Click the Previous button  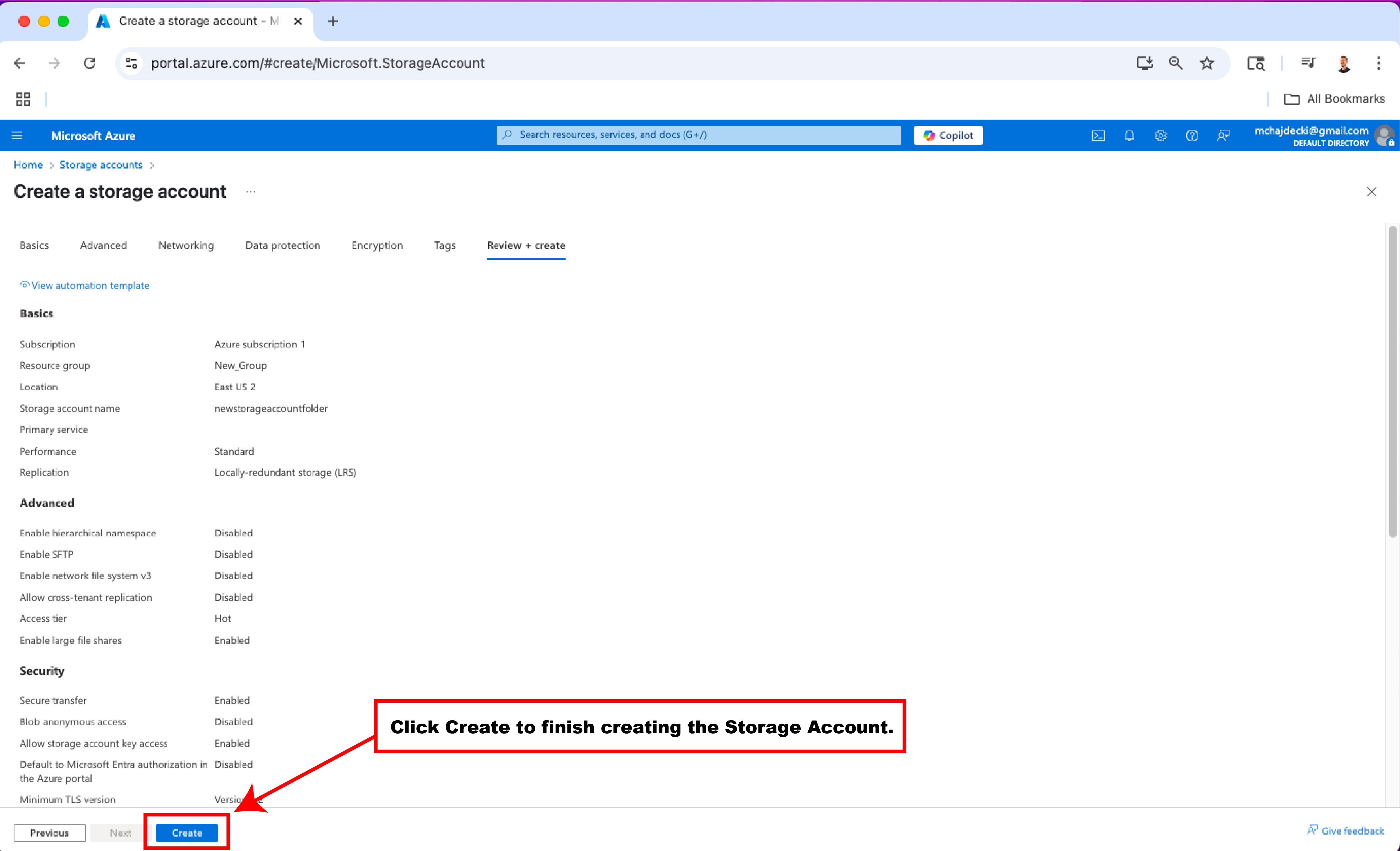point(49,832)
